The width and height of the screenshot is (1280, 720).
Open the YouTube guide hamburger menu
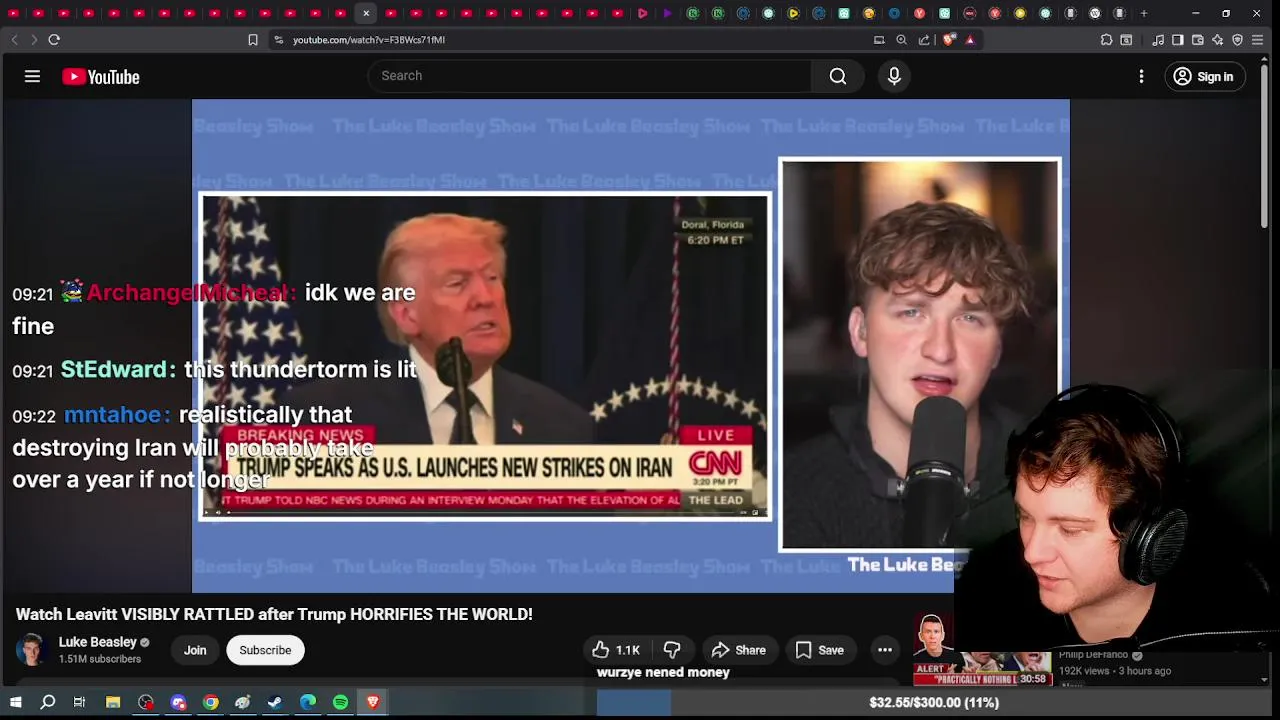pos(32,76)
